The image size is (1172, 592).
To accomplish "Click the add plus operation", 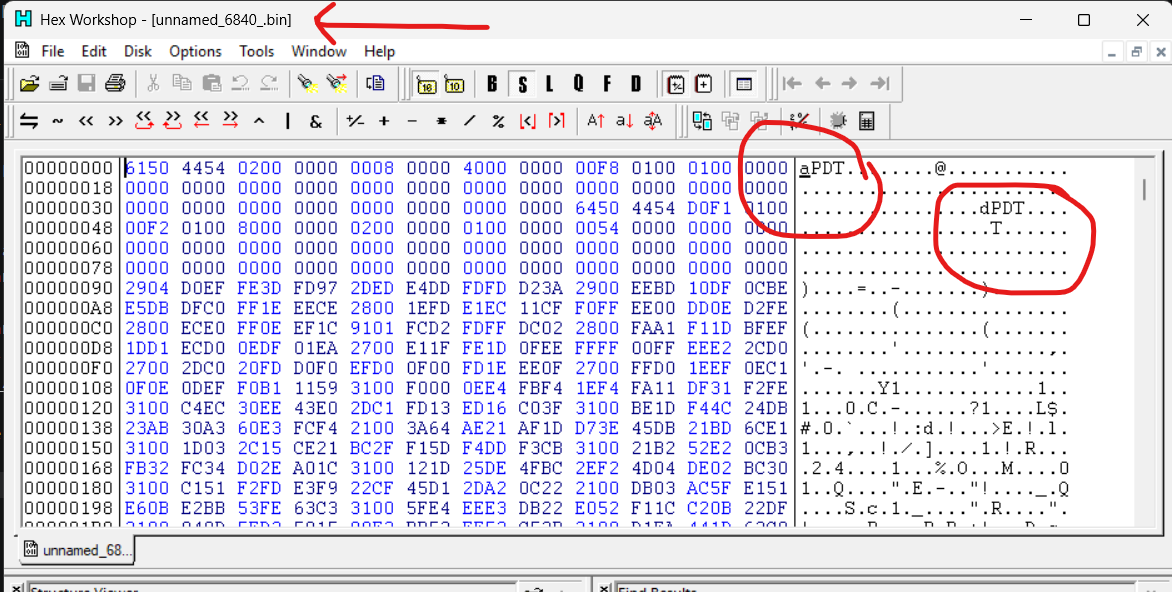I will pos(383,120).
